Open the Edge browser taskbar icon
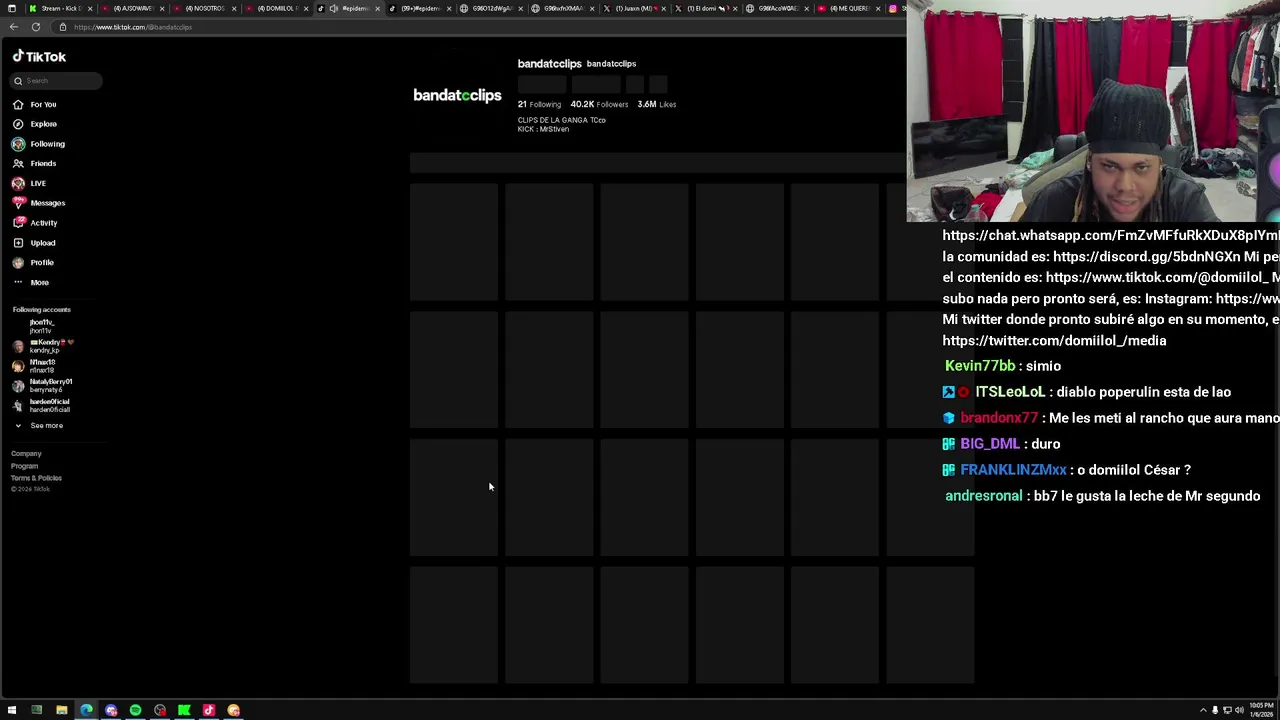 coord(86,710)
